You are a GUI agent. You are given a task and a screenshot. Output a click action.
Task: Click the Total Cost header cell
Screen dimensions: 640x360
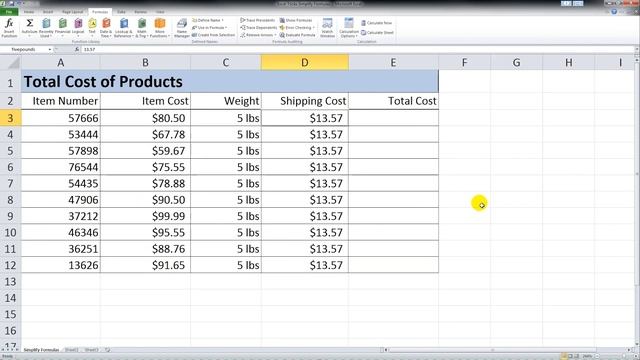click(x=393, y=101)
